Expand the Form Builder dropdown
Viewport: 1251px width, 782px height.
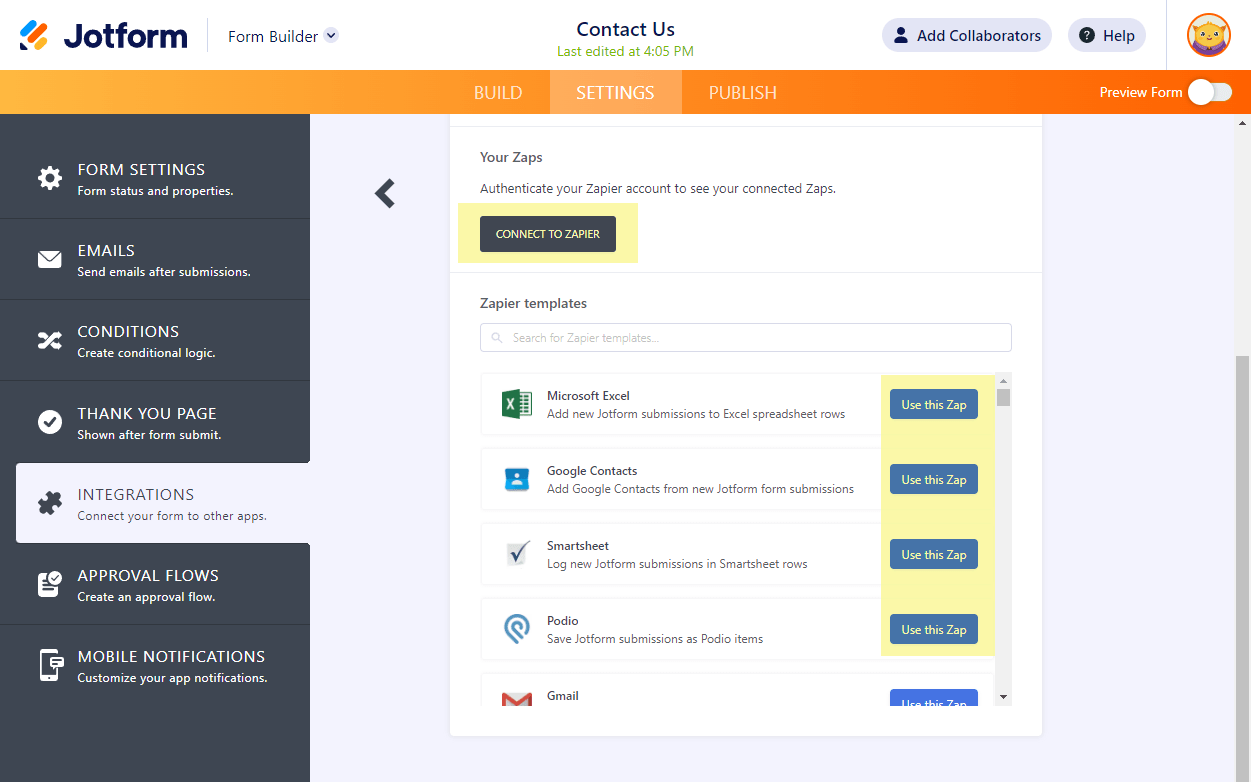pyautogui.click(x=331, y=36)
